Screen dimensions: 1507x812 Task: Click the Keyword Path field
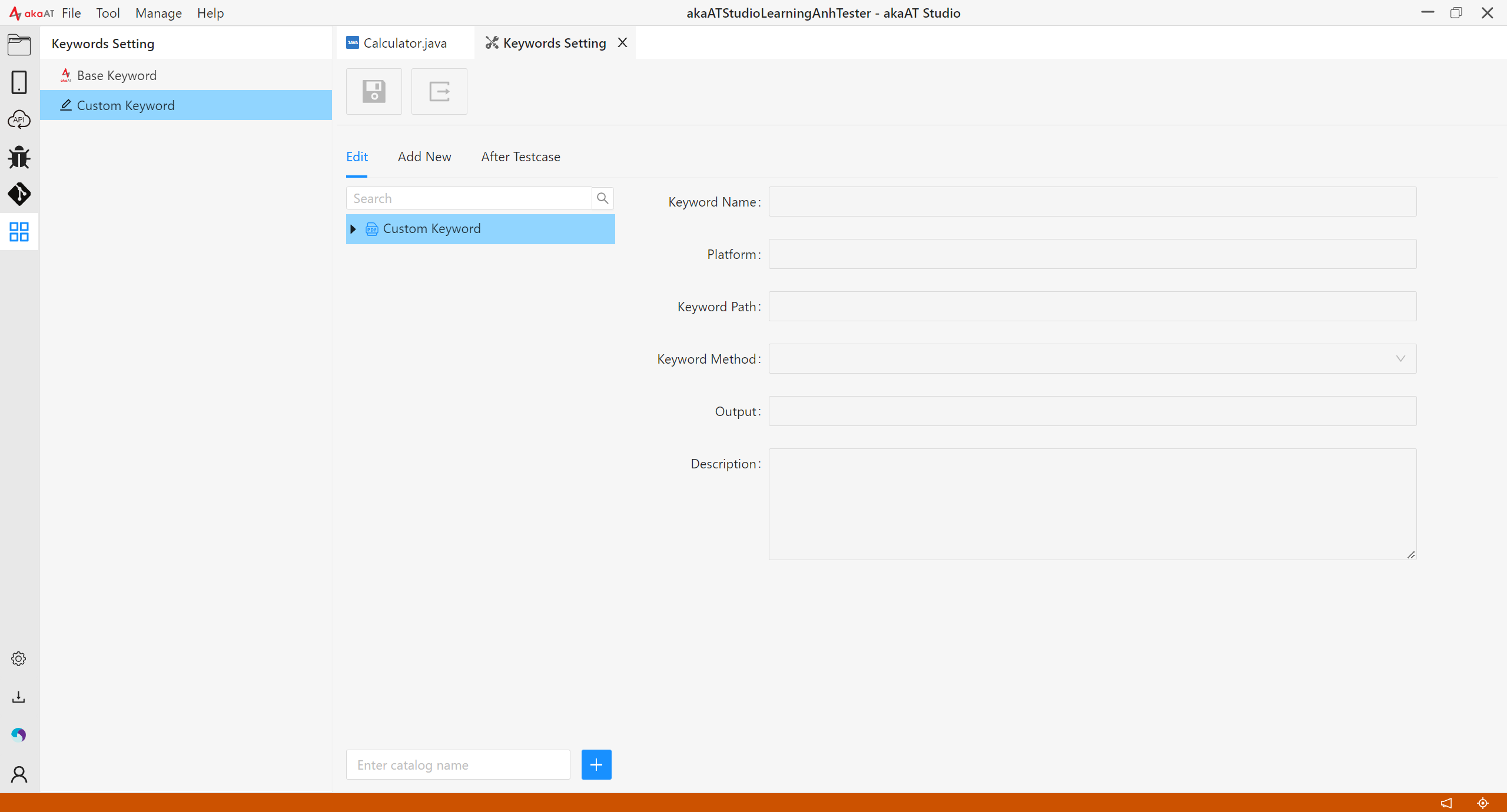(1093, 307)
